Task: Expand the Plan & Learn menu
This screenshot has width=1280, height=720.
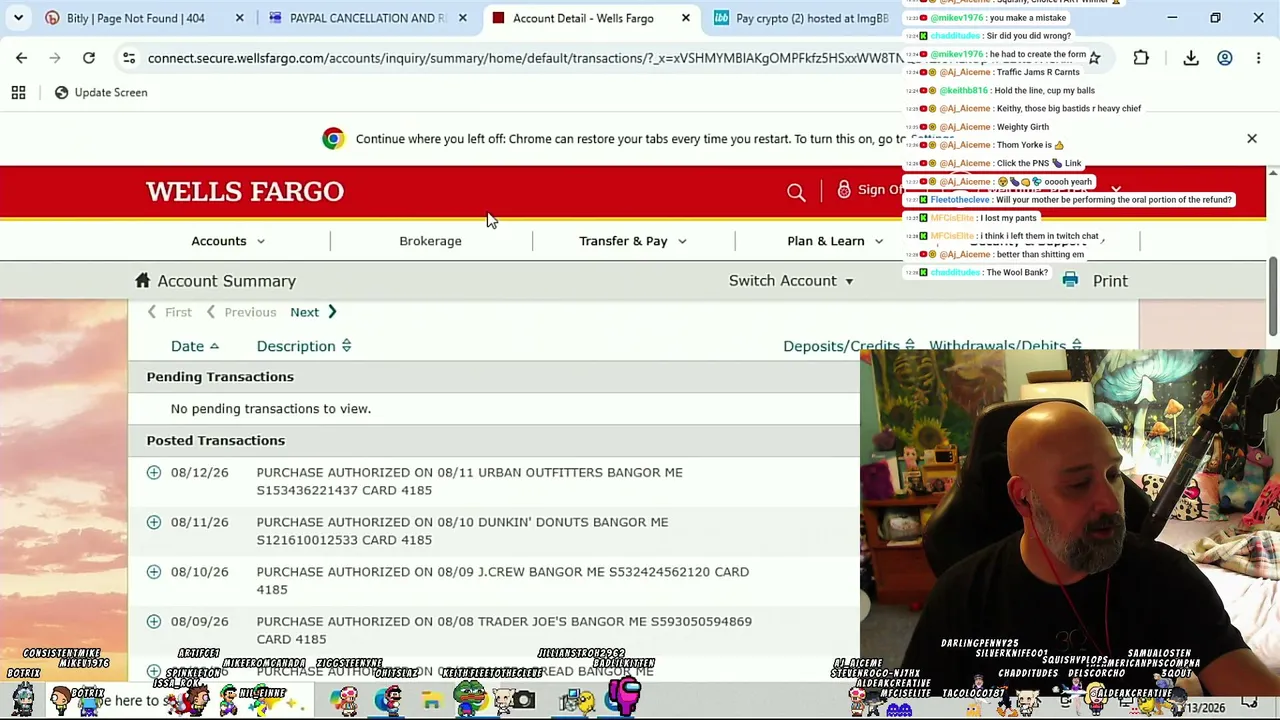Action: coord(835,241)
